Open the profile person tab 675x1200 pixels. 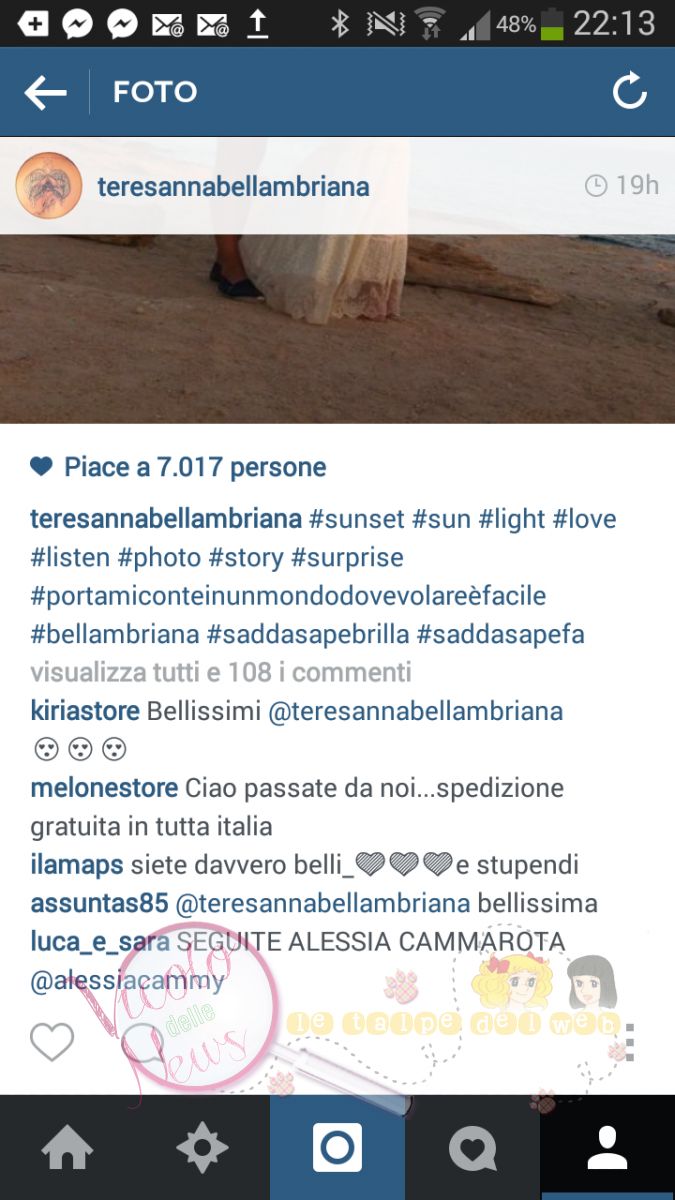click(x=607, y=1148)
